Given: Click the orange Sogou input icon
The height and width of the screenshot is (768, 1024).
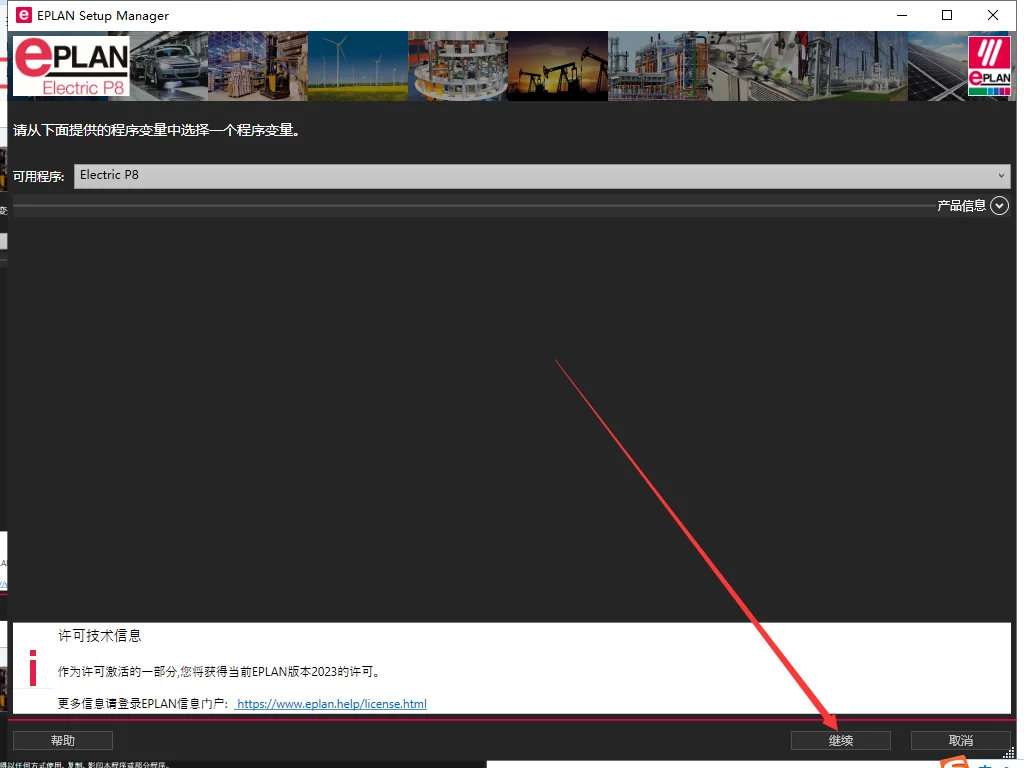Looking at the screenshot, I should (x=957, y=762).
